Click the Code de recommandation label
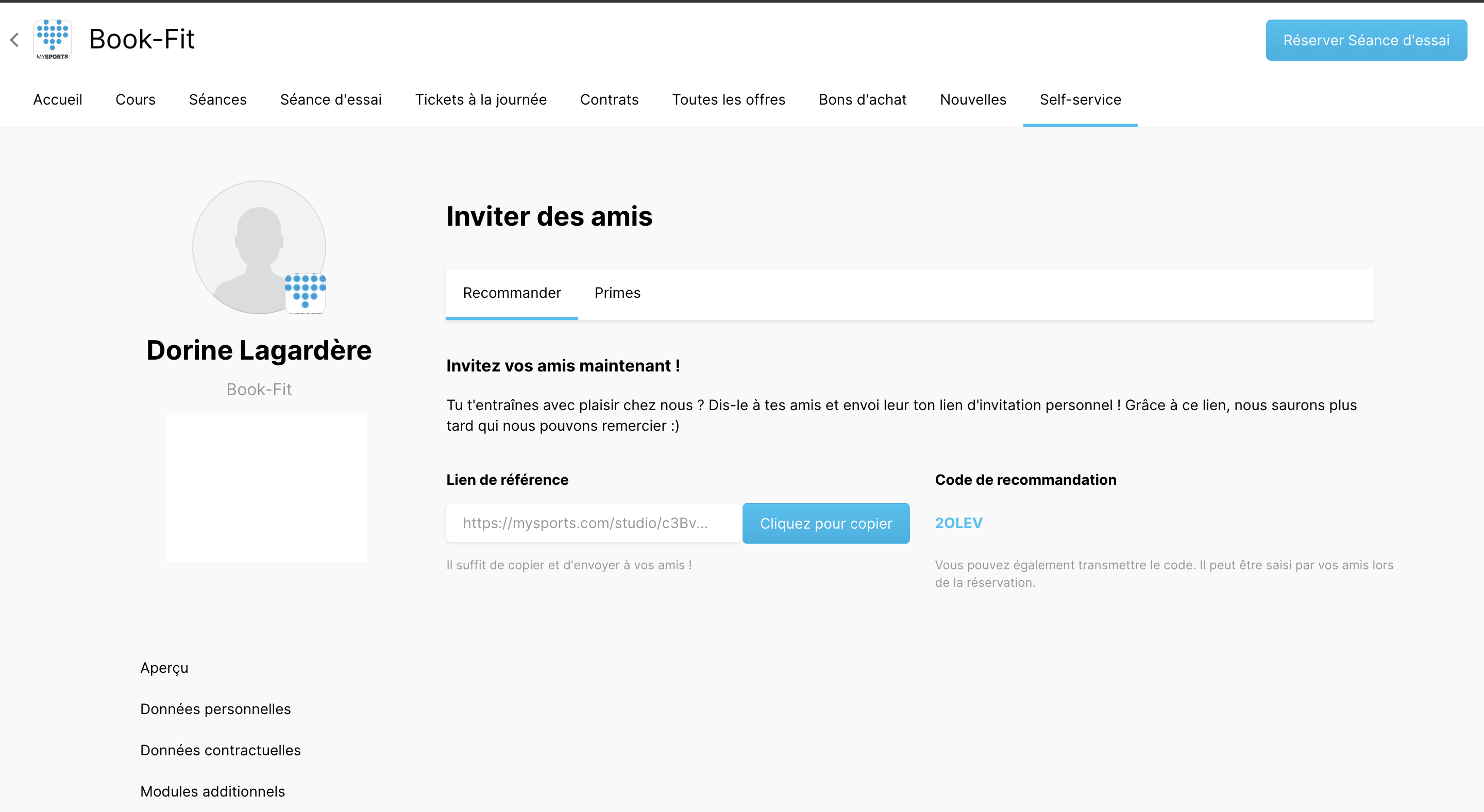 [1025, 480]
